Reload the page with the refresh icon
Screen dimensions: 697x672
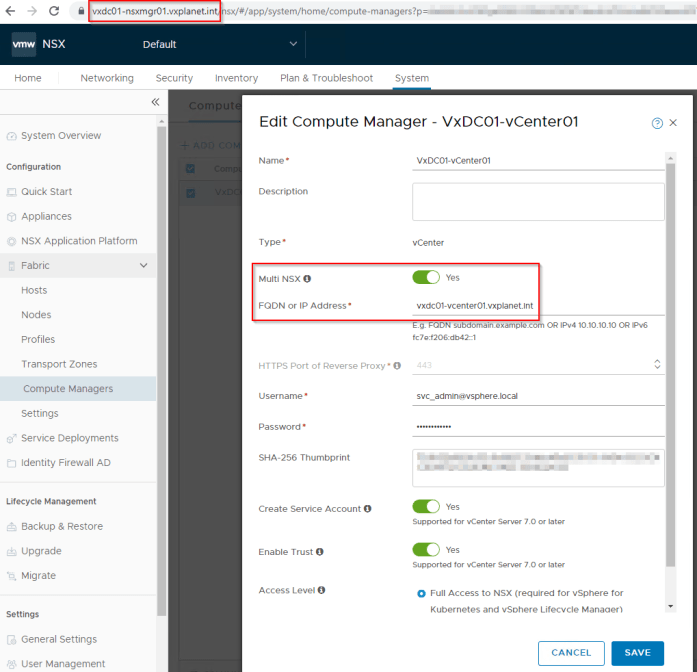(x=54, y=11)
